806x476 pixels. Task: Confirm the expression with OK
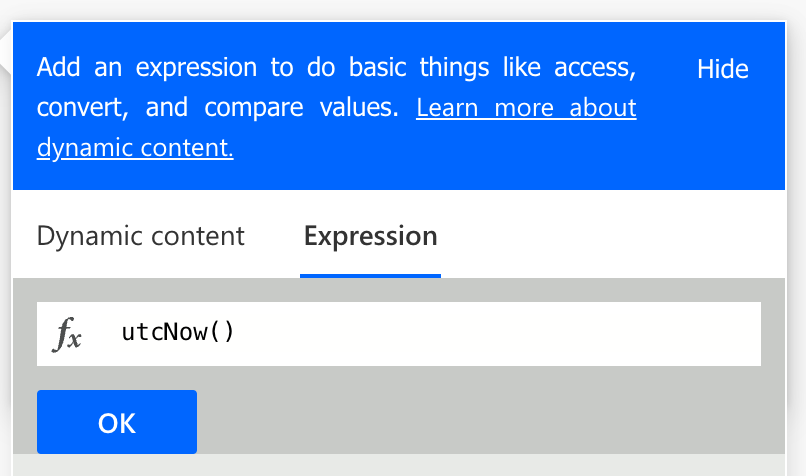[x=117, y=422]
